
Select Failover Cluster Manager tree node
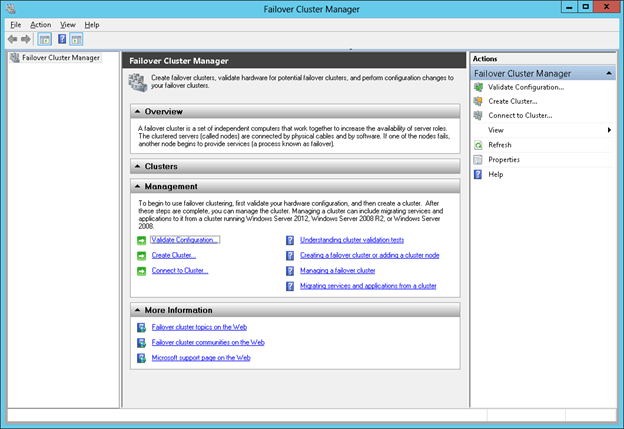[x=60, y=58]
